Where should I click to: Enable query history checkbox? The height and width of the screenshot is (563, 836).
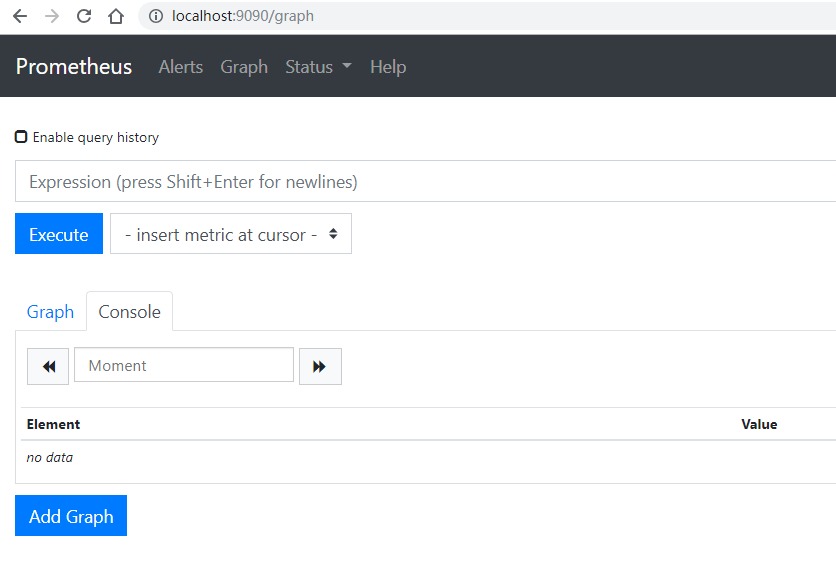[x=21, y=137]
